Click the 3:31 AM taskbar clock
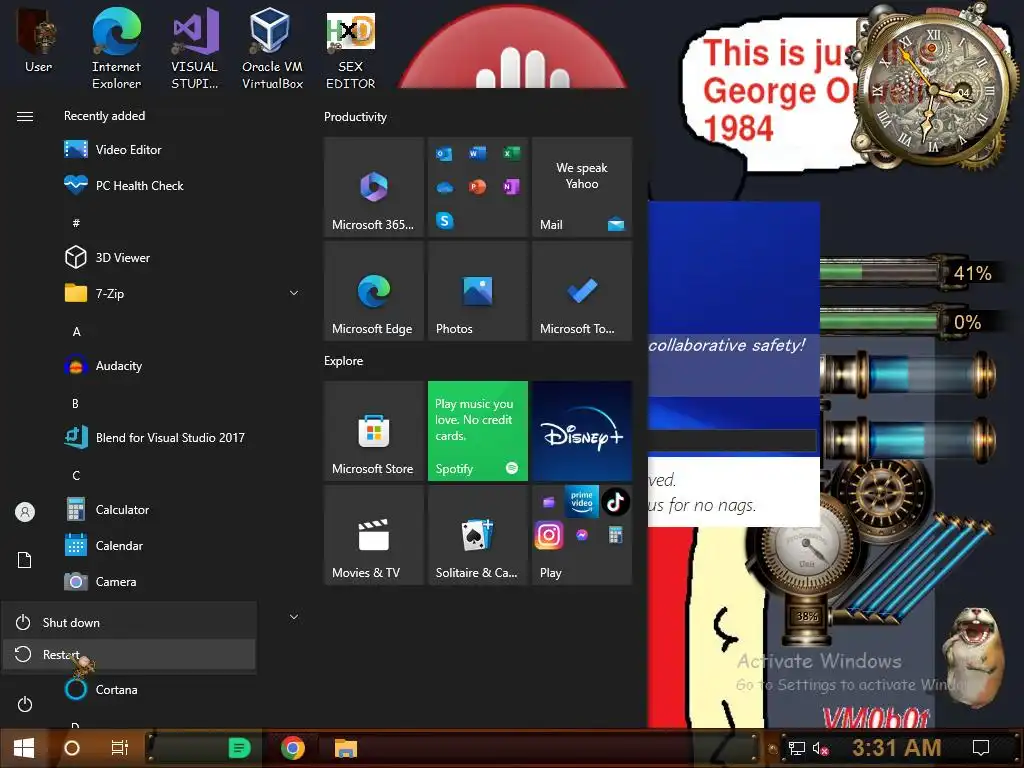Screen dimensions: 1024x768 tap(897, 748)
